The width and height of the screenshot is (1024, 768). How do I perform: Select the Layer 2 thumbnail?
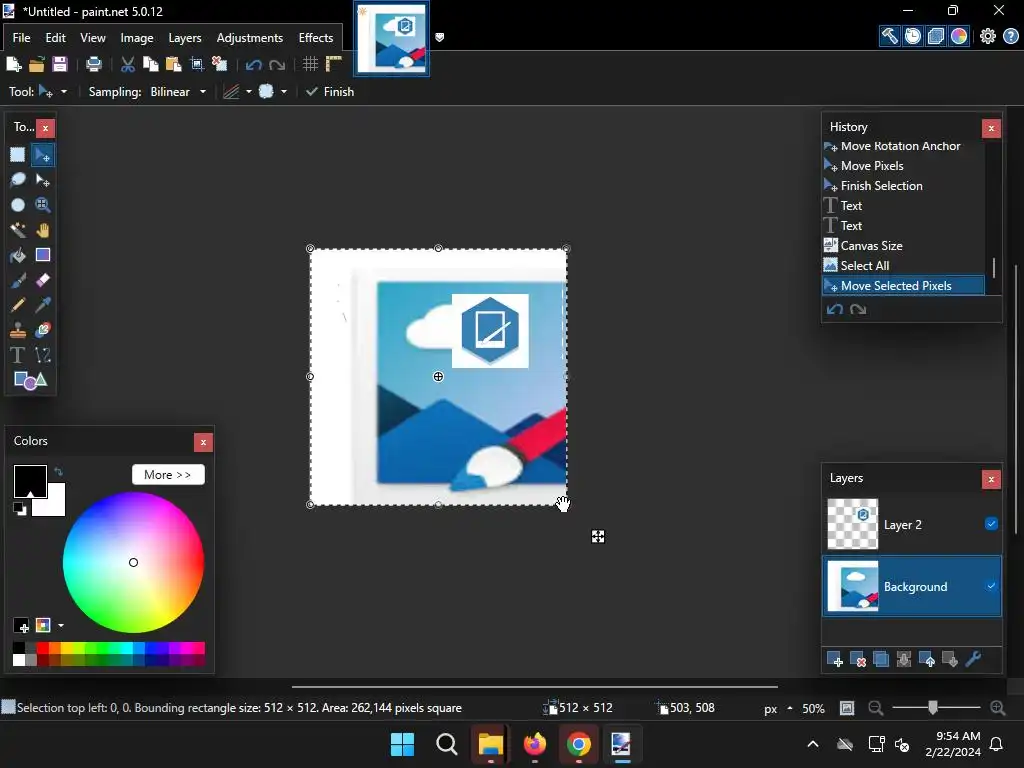[x=852, y=524]
